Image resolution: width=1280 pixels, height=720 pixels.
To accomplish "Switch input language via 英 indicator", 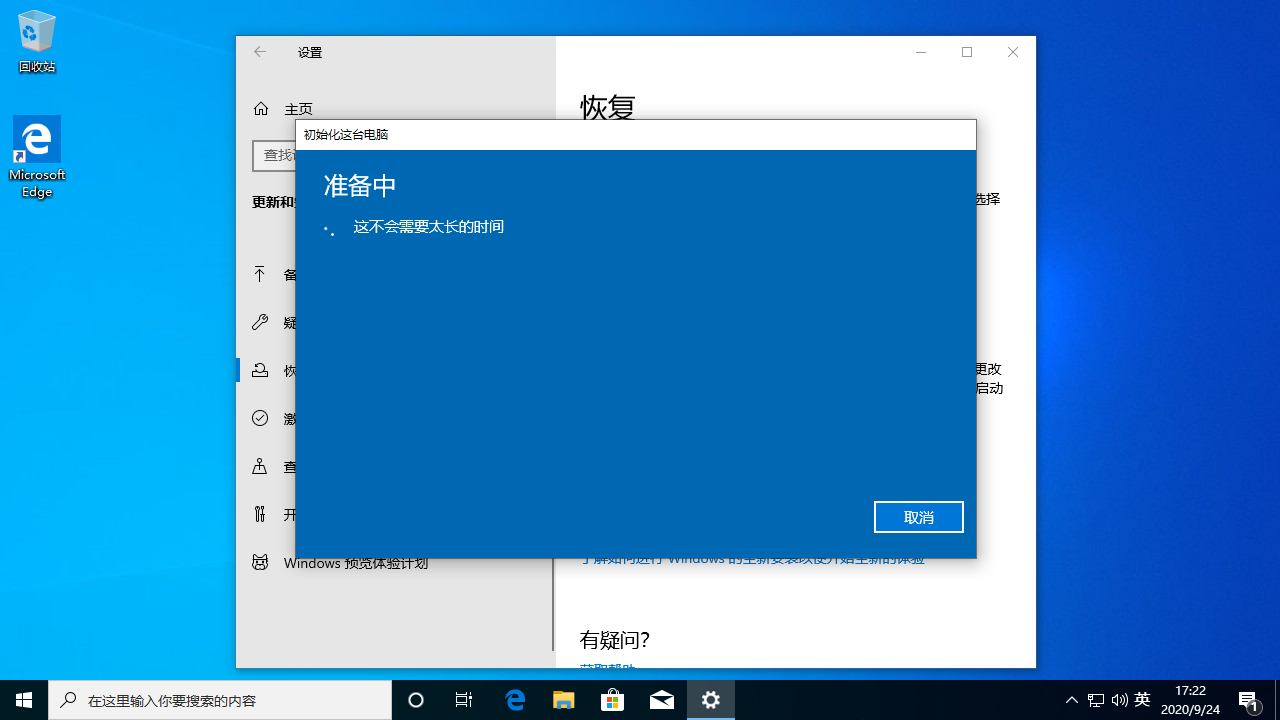I will [1143, 699].
